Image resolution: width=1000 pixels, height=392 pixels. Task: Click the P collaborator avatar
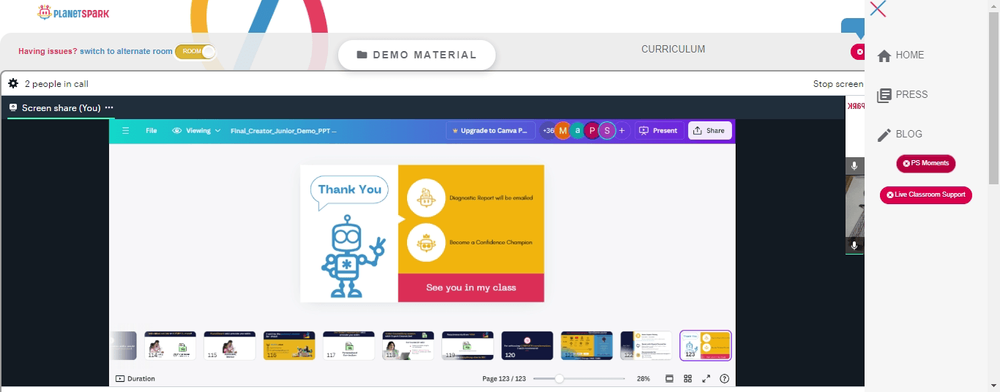[x=592, y=131]
